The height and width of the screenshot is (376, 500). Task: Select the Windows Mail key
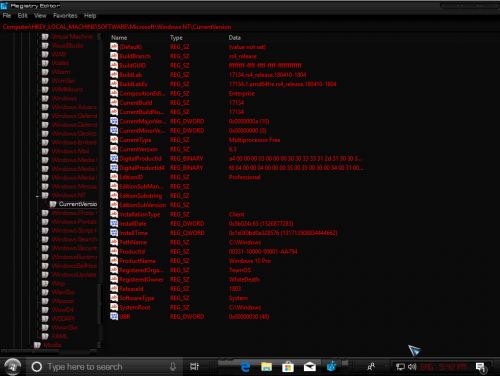[x=70, y=151]
